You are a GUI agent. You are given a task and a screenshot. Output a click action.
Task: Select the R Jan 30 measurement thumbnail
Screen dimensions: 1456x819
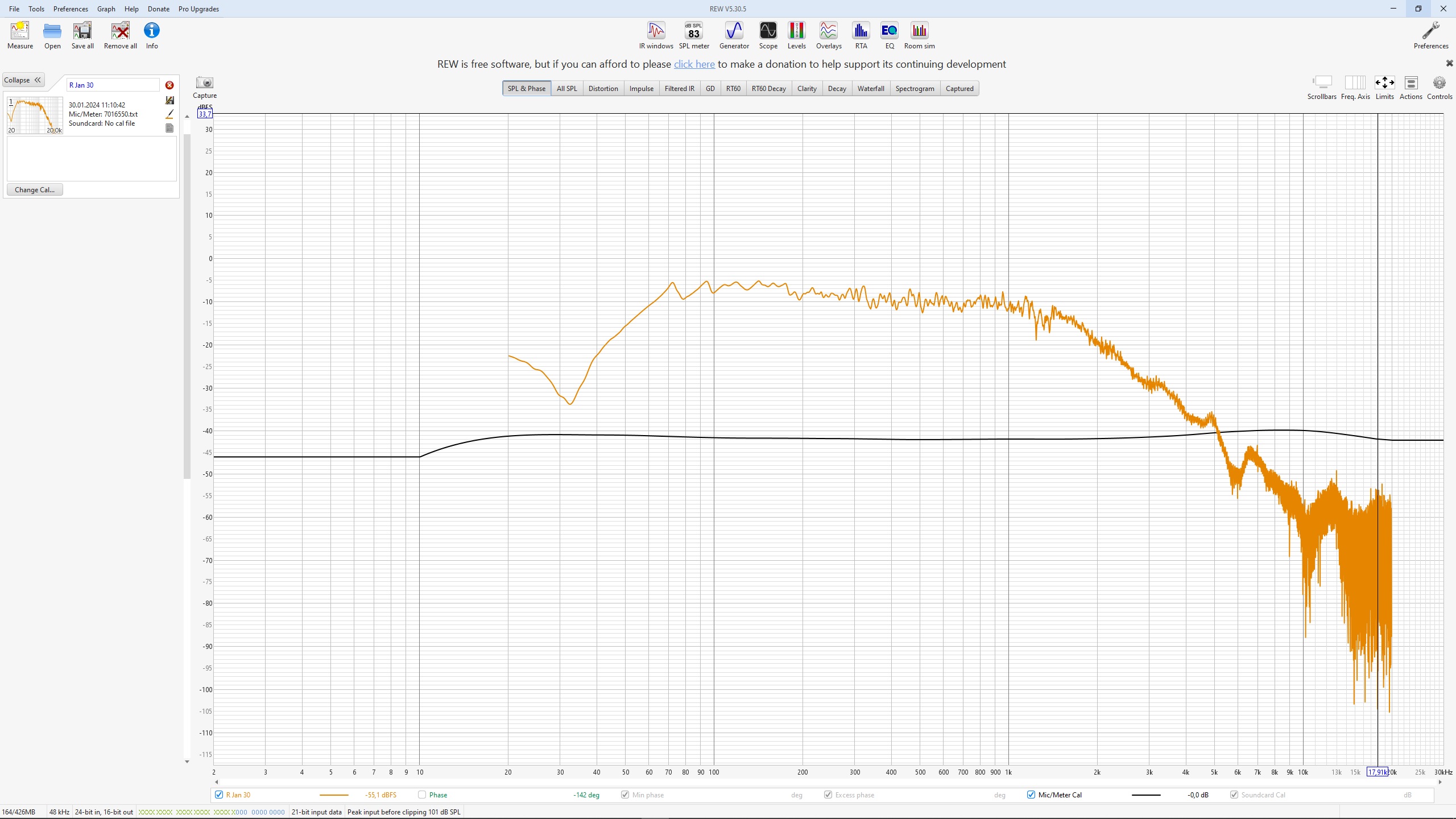coord(35,115)
